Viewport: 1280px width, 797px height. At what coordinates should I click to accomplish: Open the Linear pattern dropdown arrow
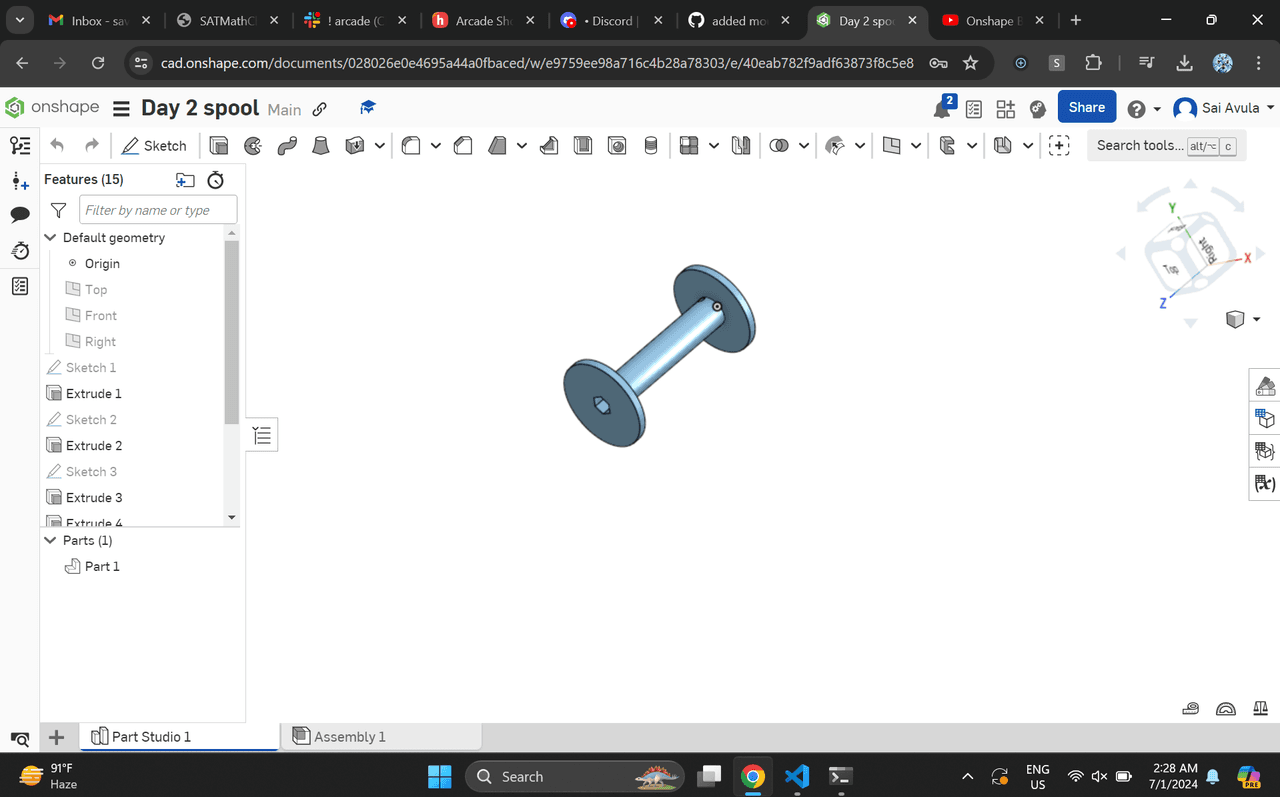714,146
